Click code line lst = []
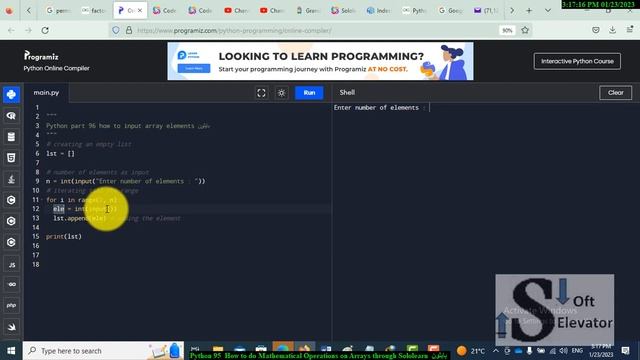Screen dimensions: 640x360 coord(60,153)
